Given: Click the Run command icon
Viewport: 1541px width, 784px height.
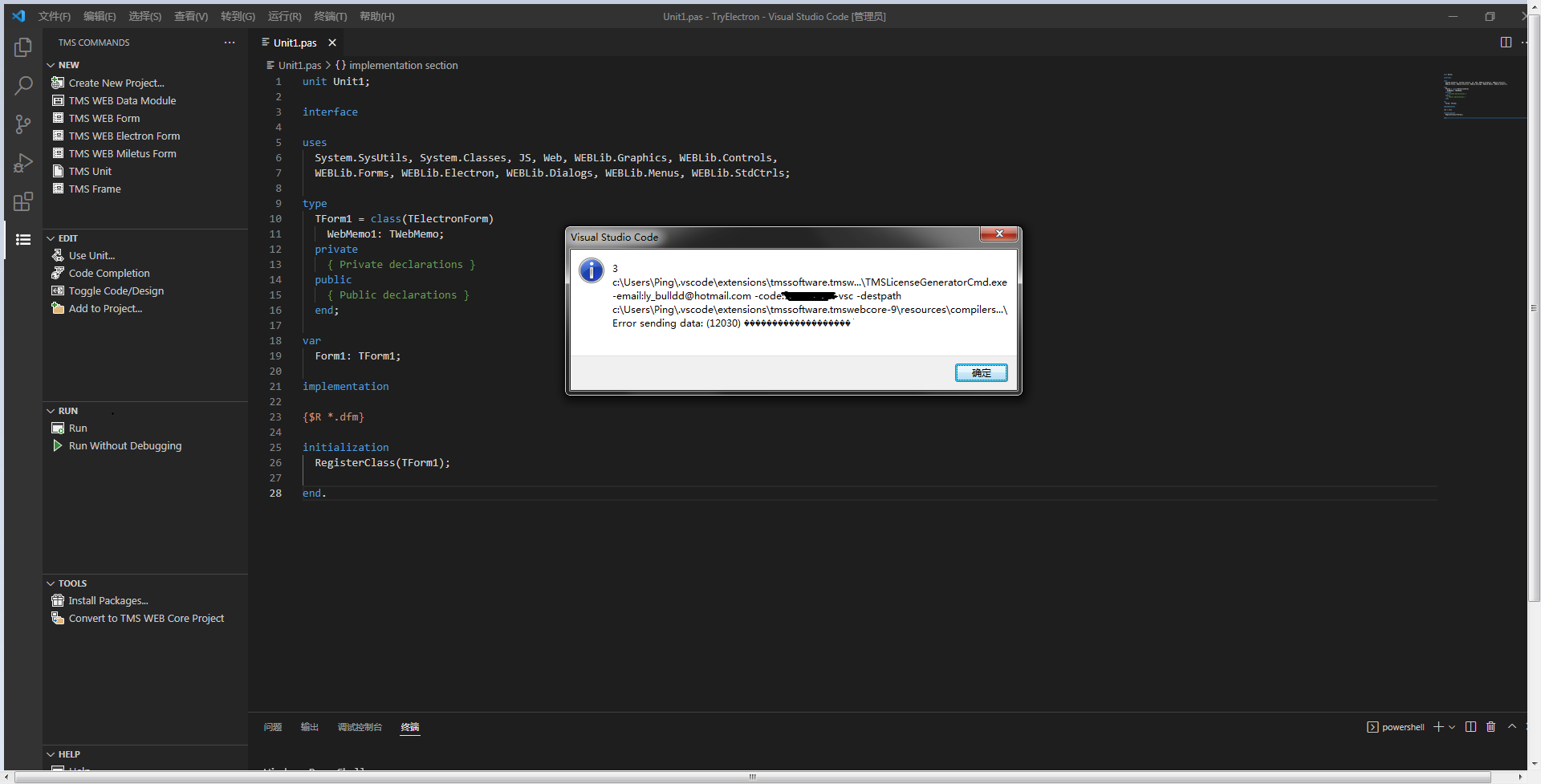Looking at the screenshot, I should [x=58, y=428].
